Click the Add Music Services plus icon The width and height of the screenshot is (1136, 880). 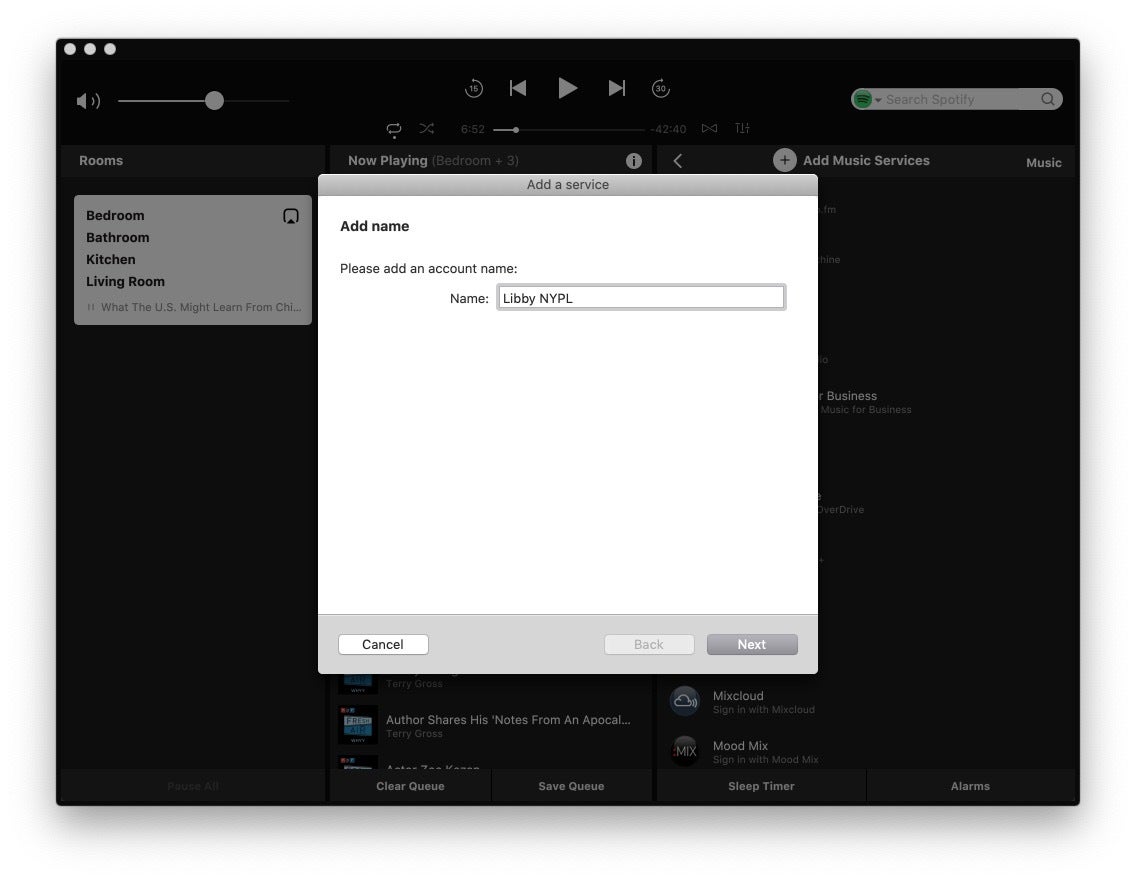[x=785, y=160]
